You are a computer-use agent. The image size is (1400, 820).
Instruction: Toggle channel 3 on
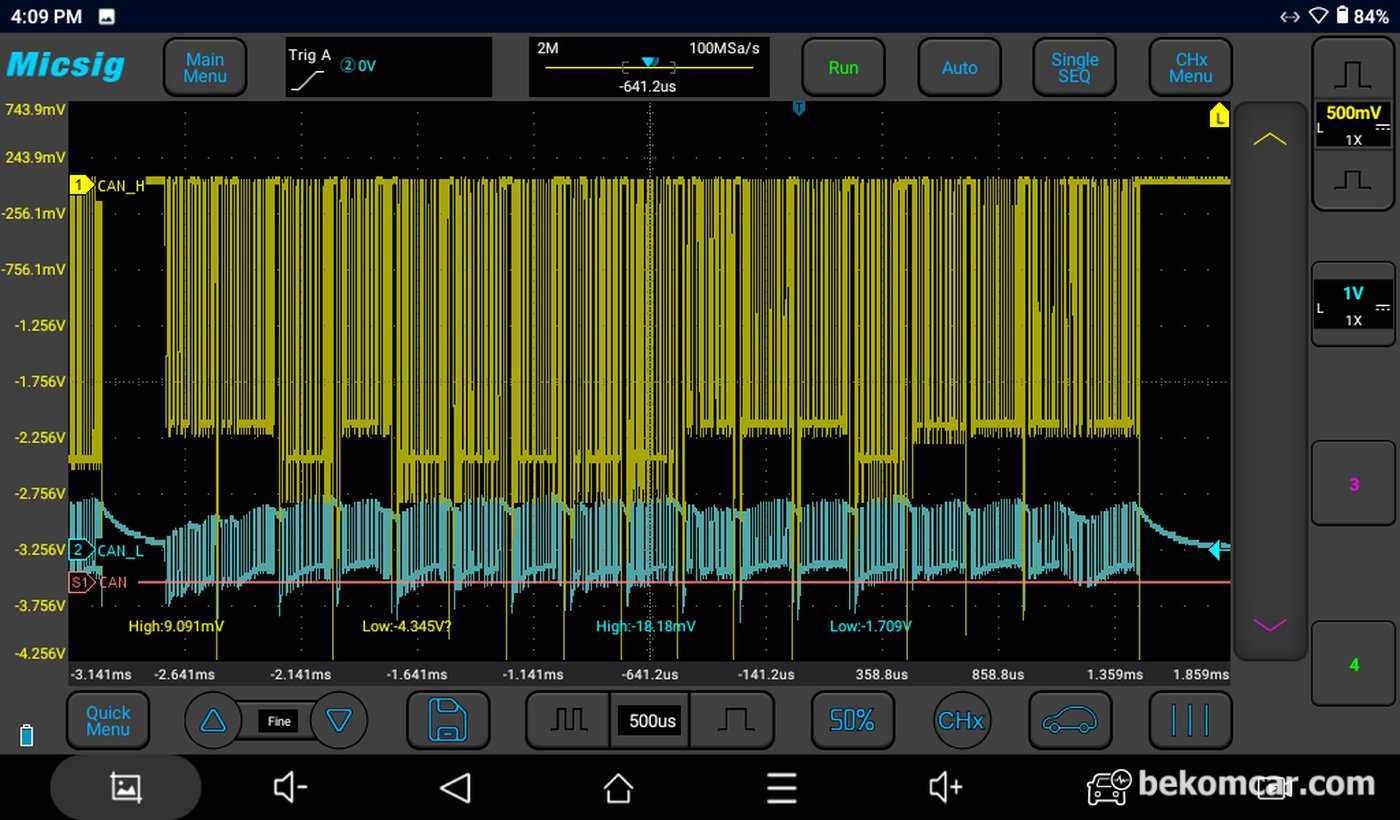pos(1353,484)
